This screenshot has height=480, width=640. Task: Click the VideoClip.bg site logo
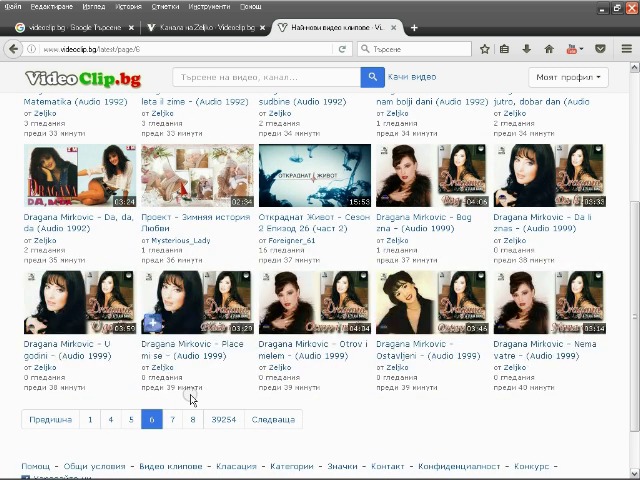(x=83, y=78)
